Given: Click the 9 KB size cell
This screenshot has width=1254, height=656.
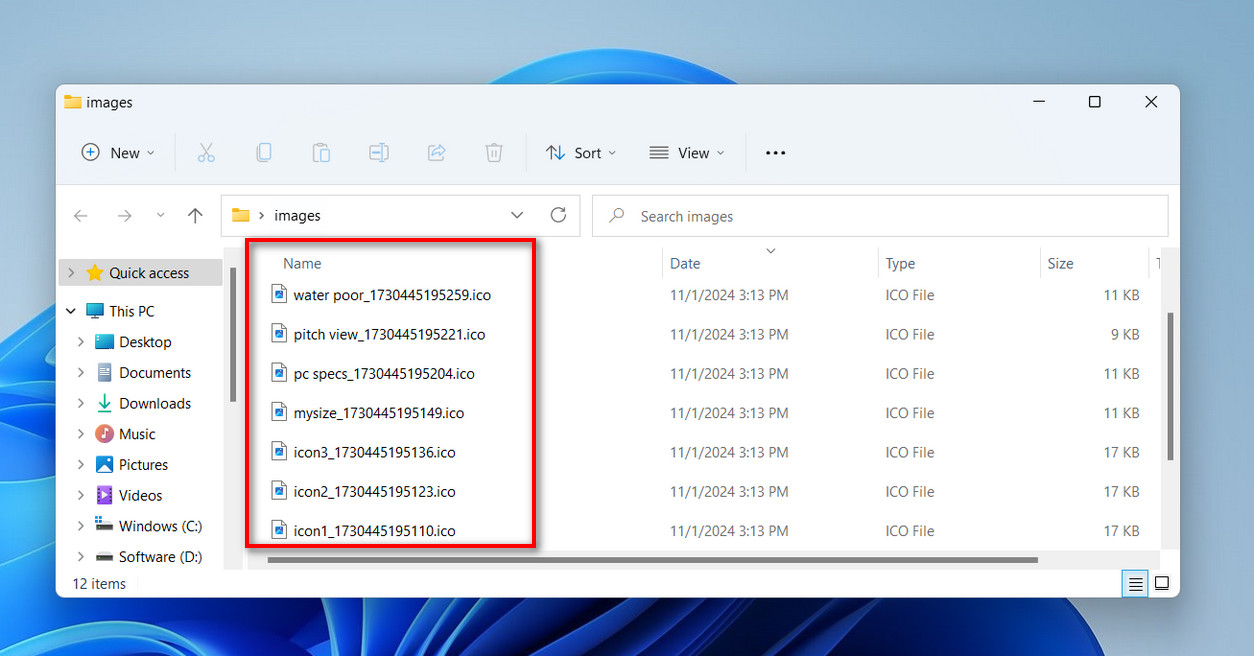Looking at the screenshot, I should coord(1125,334).
